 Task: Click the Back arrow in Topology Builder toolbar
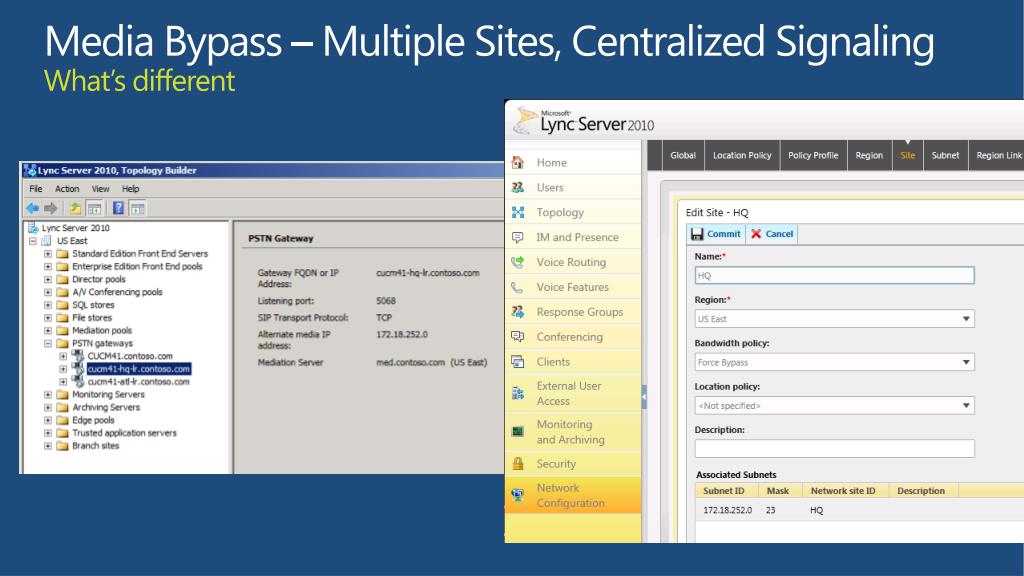(32, 208)
